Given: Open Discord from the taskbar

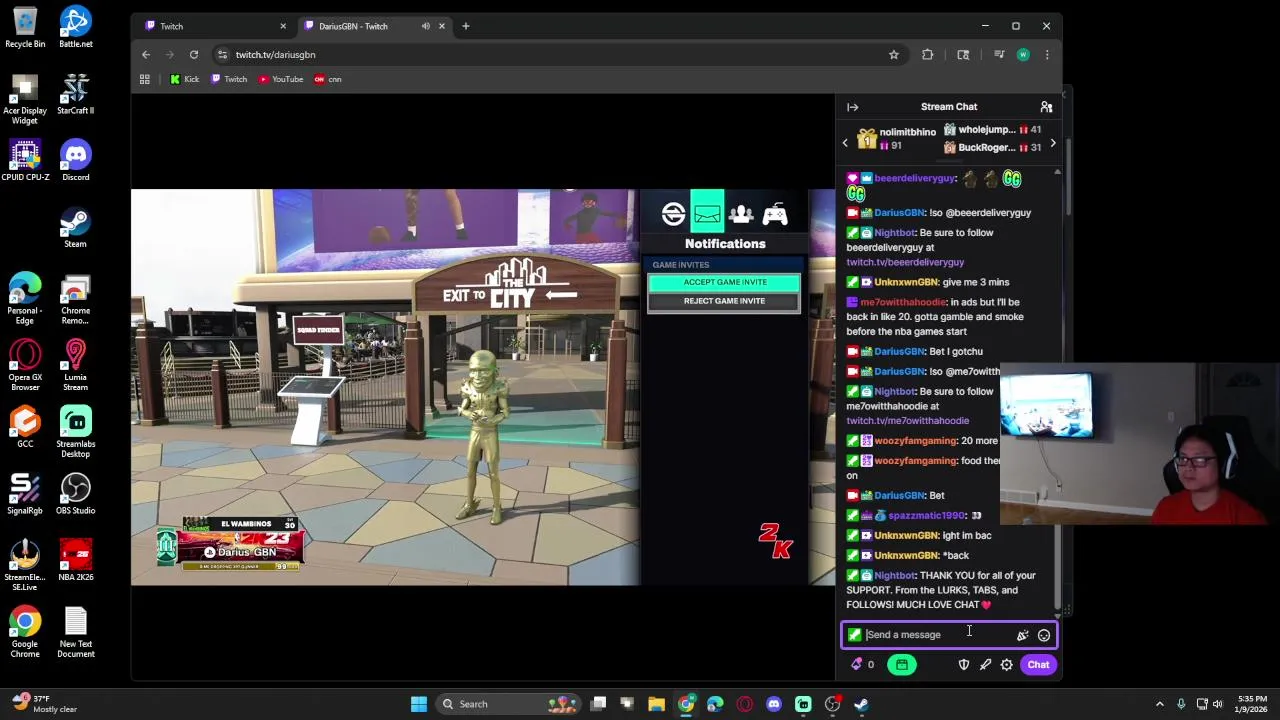Looking at the screenshot, I should [x=773, y=704].
